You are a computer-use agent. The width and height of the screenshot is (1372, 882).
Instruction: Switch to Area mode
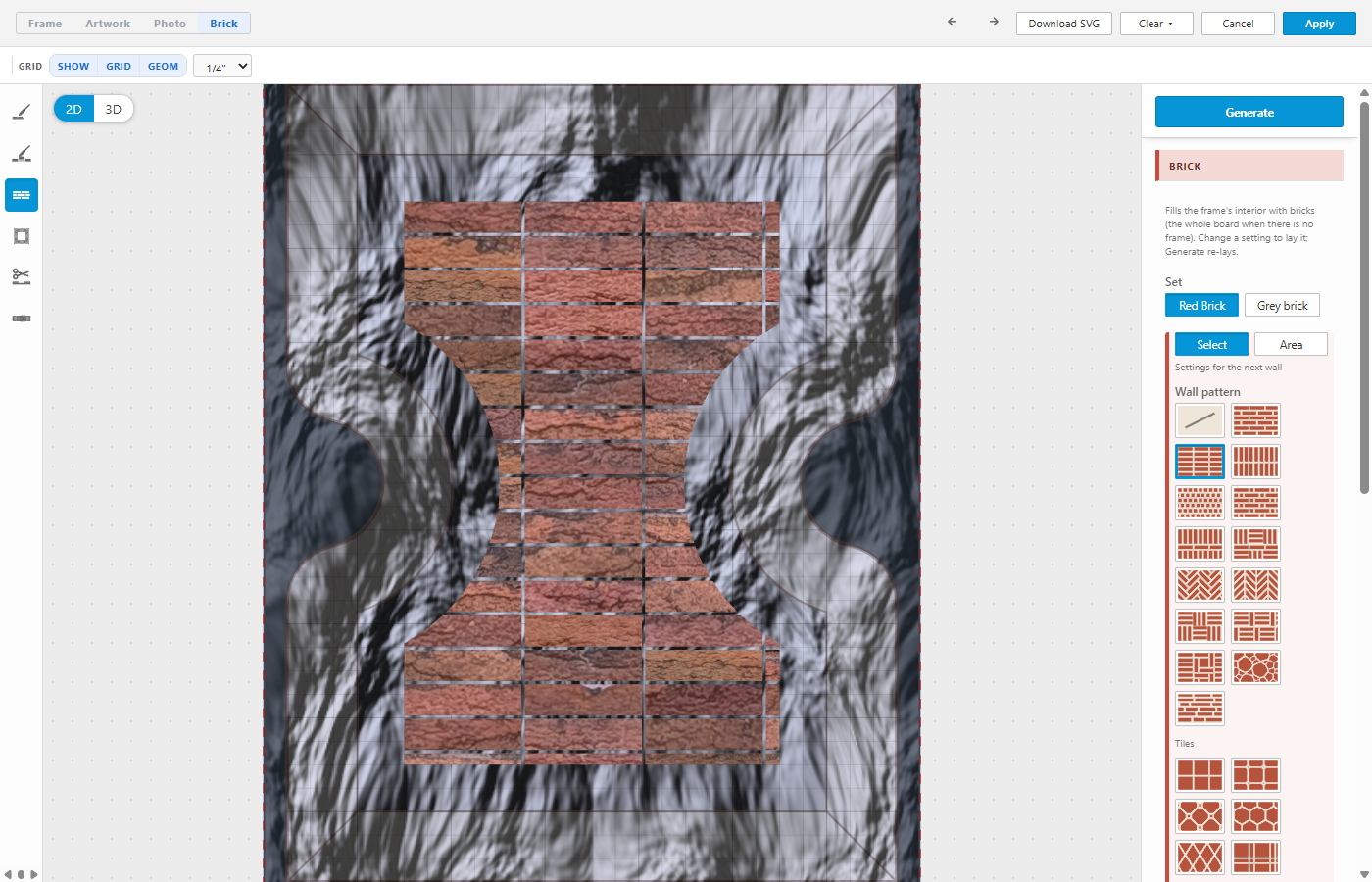pyautogui.click(x=1291, y=345)
